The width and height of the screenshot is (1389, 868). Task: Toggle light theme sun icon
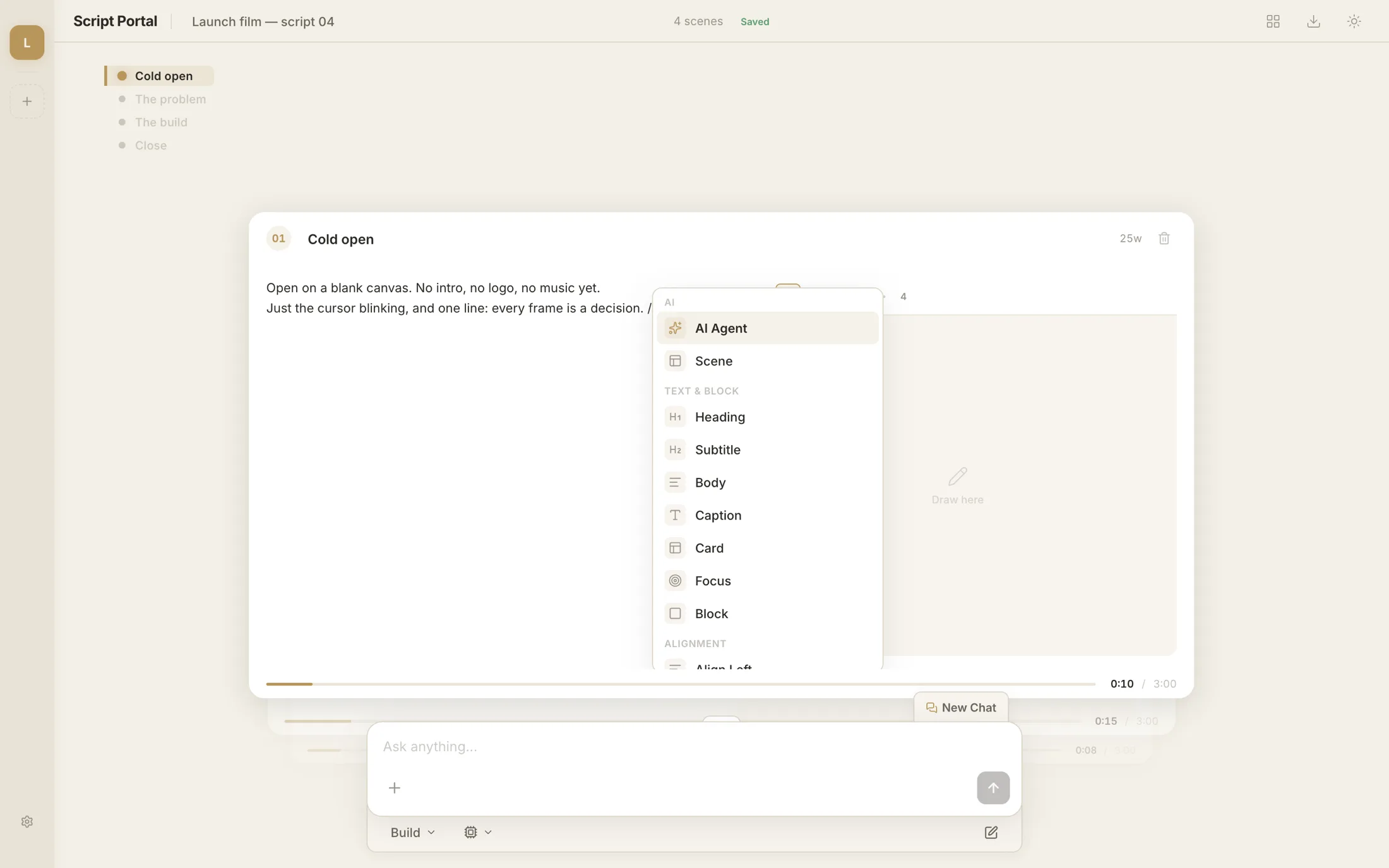[1354, 21]
